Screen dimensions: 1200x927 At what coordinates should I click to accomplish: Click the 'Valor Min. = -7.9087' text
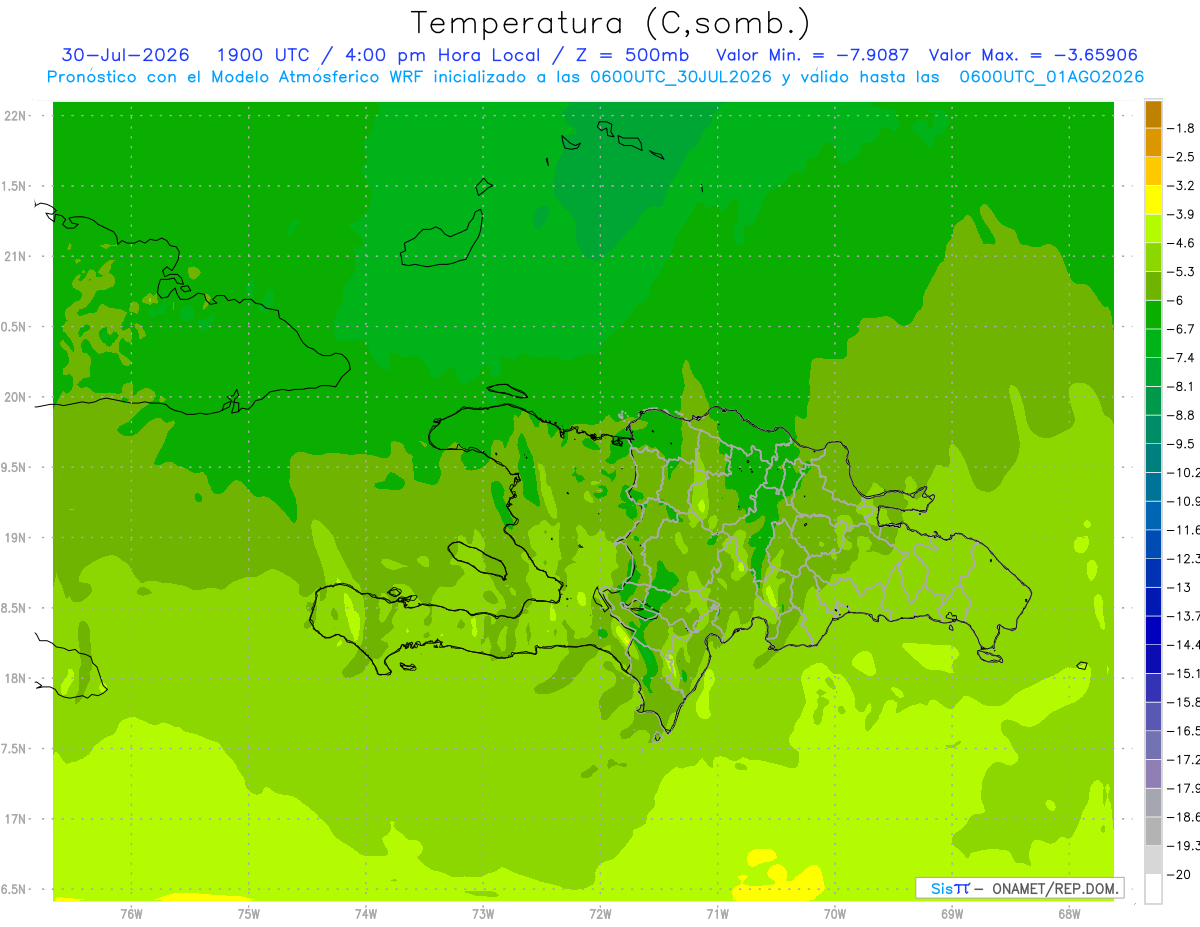813,55
